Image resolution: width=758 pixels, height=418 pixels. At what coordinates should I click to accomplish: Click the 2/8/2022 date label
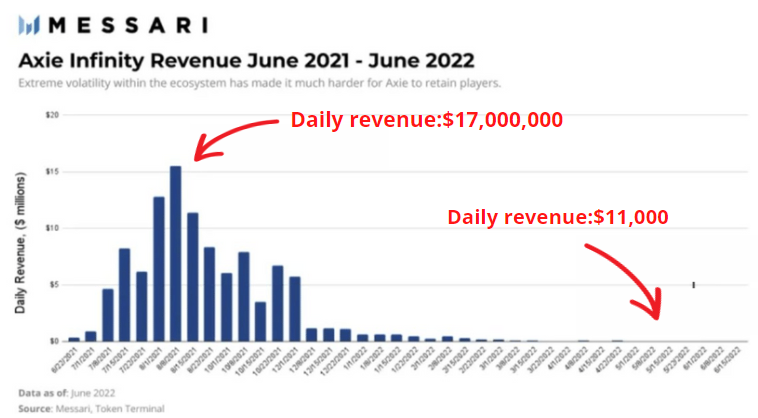coord(441,358)
